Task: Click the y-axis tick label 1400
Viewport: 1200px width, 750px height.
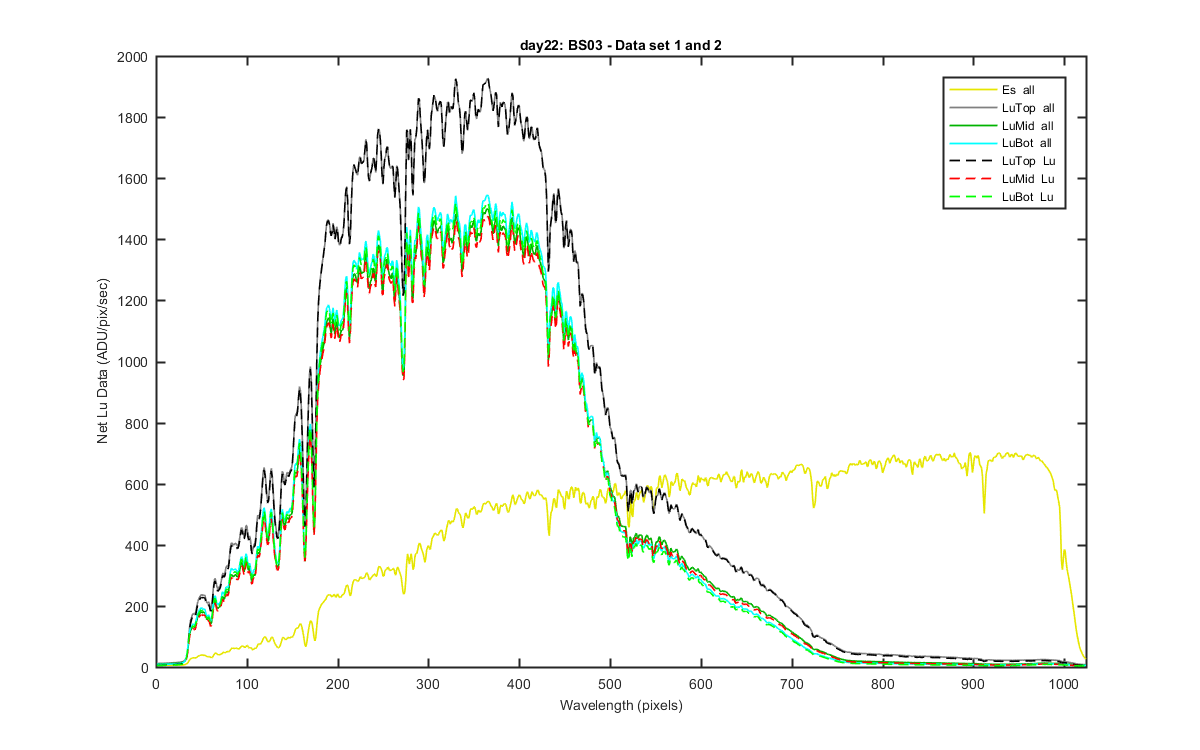Action: [x=133, y=241]
